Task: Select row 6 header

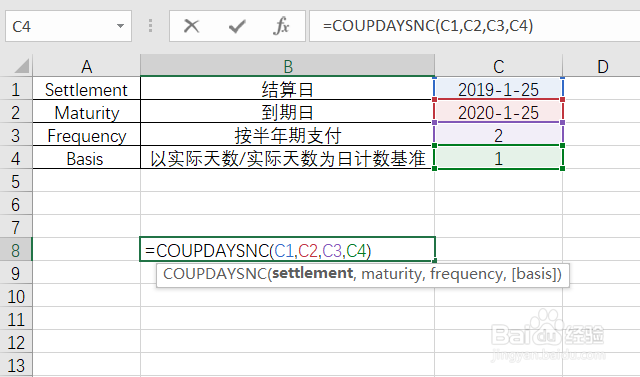Action: point(16,204)
